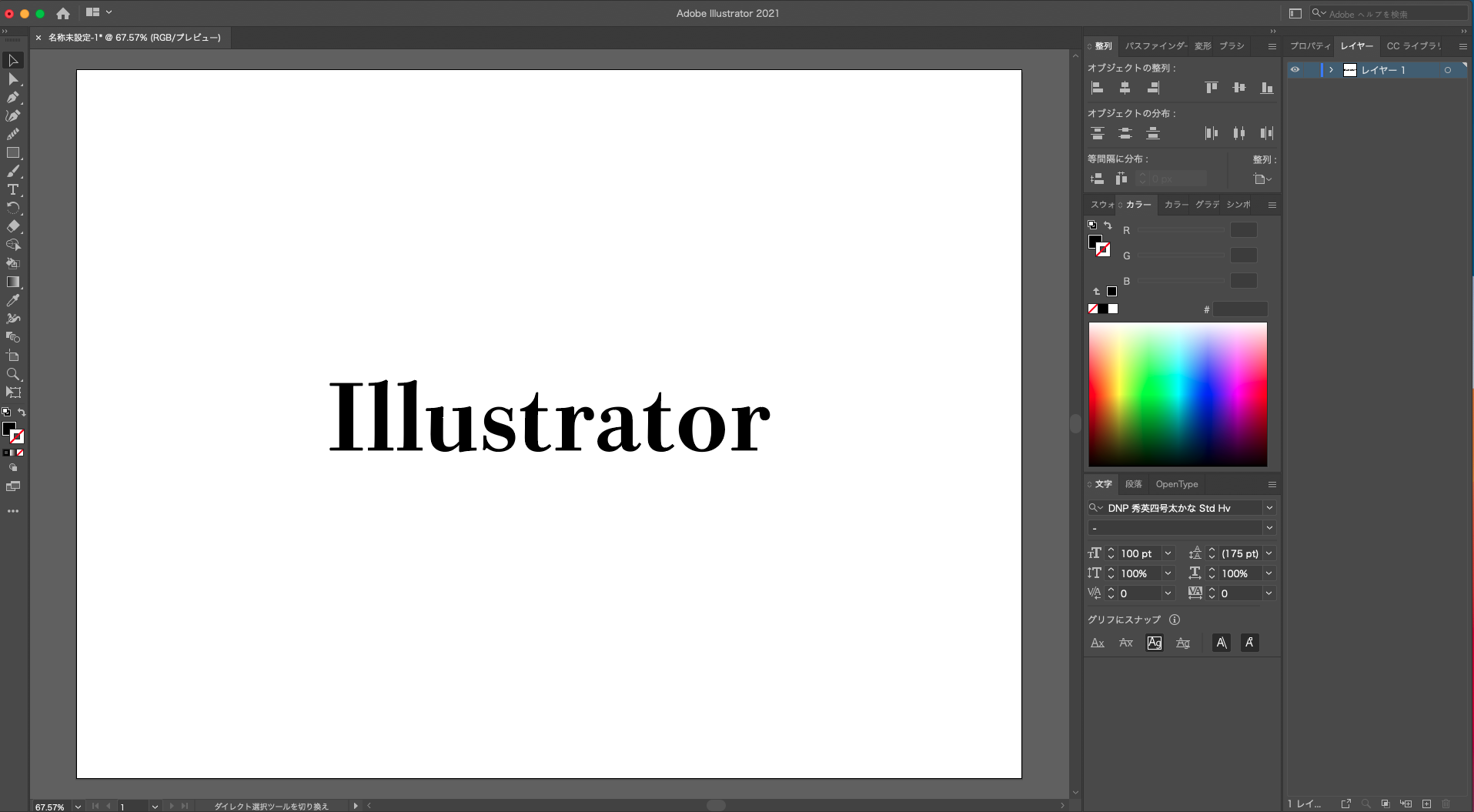
Task: Open vertical scale 100% dropdown
Action: click(x=1168, y=573)
